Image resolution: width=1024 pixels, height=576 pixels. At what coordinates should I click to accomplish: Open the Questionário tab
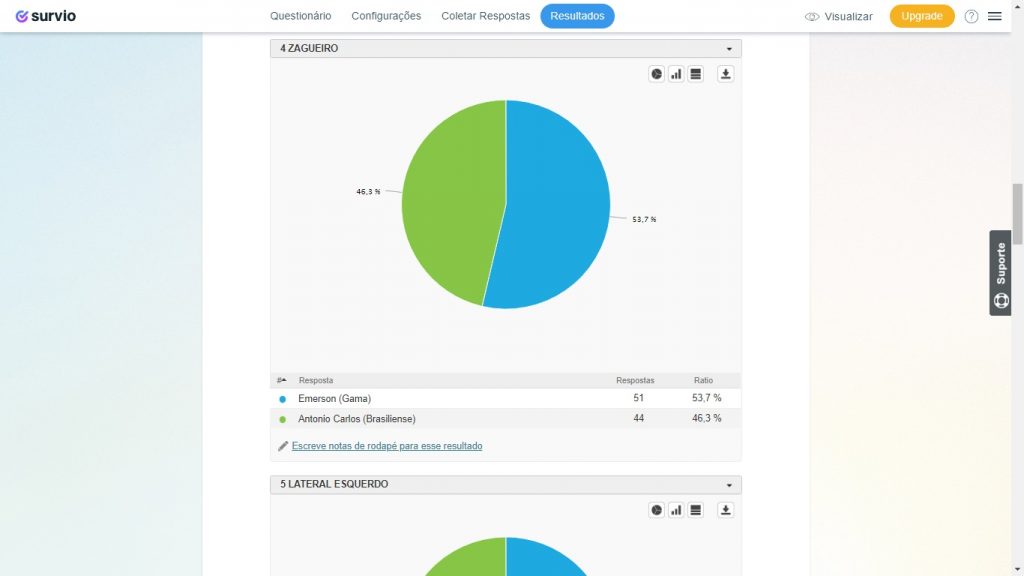coord(300,16)
